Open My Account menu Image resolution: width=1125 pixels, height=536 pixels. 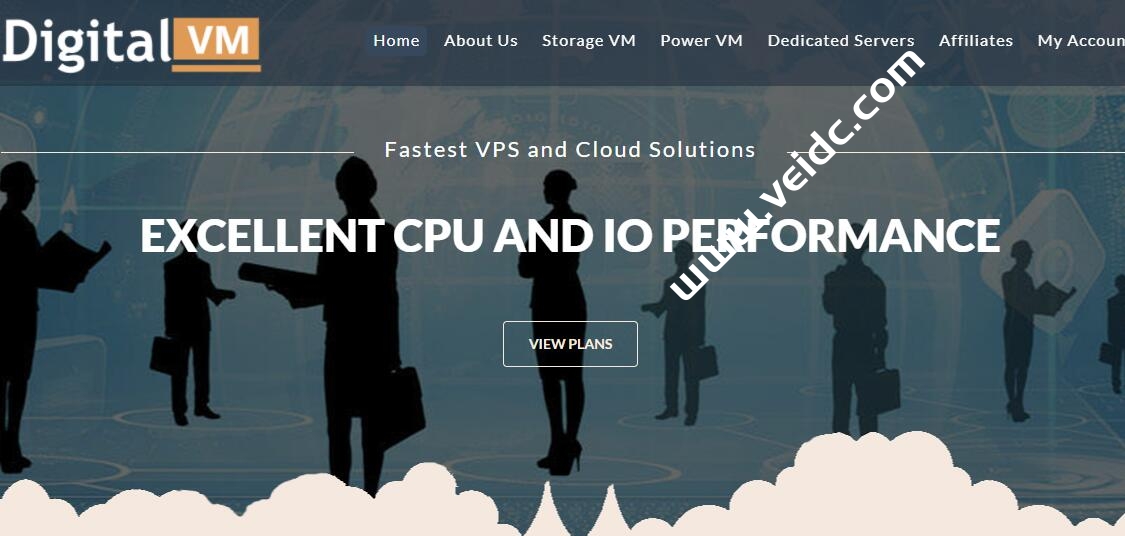[1081, 41]
